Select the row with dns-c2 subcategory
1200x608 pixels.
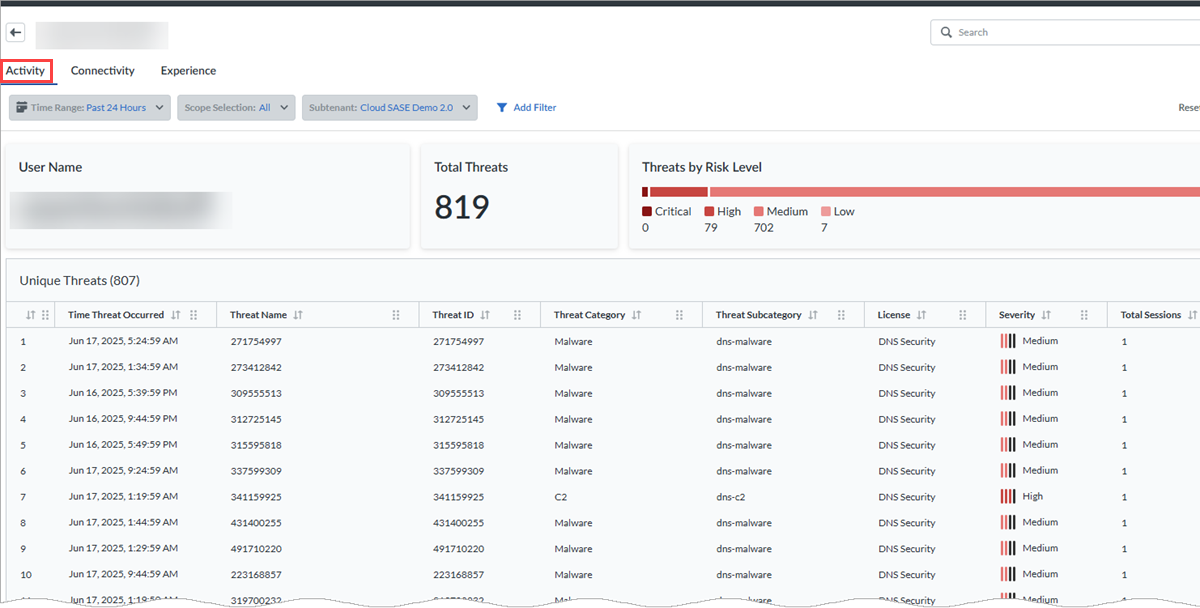point(600,497)
